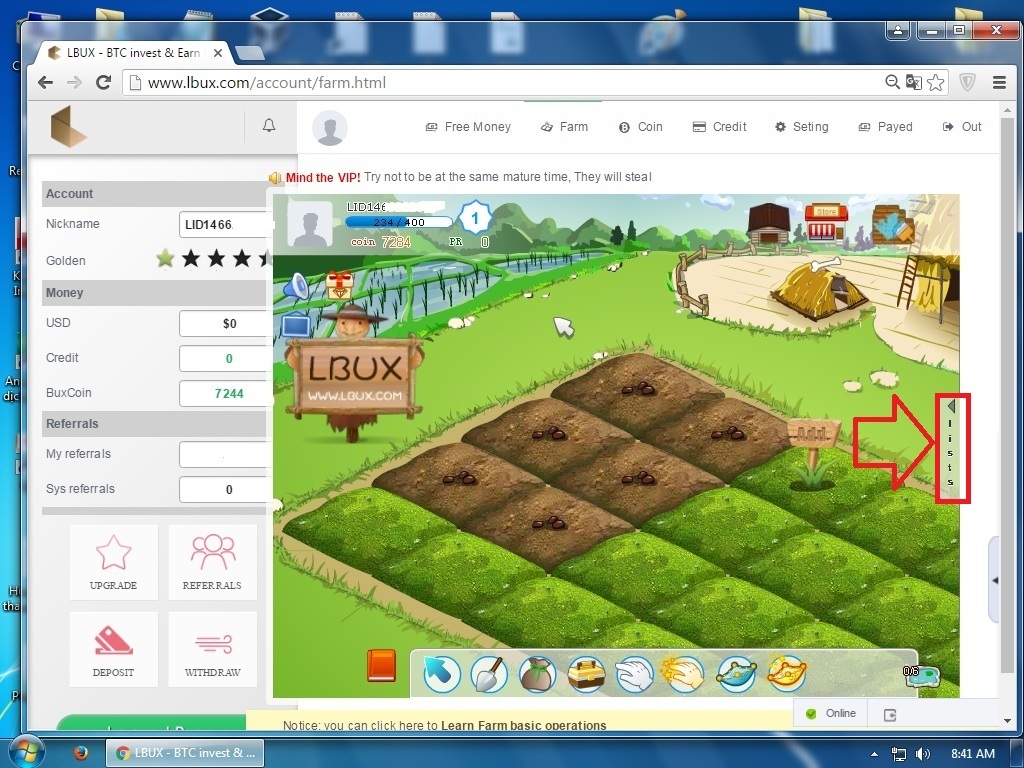This screenshot has width=1024, height=768.
Task: Open the DEPOSIT tile
Action: (114, 649)
